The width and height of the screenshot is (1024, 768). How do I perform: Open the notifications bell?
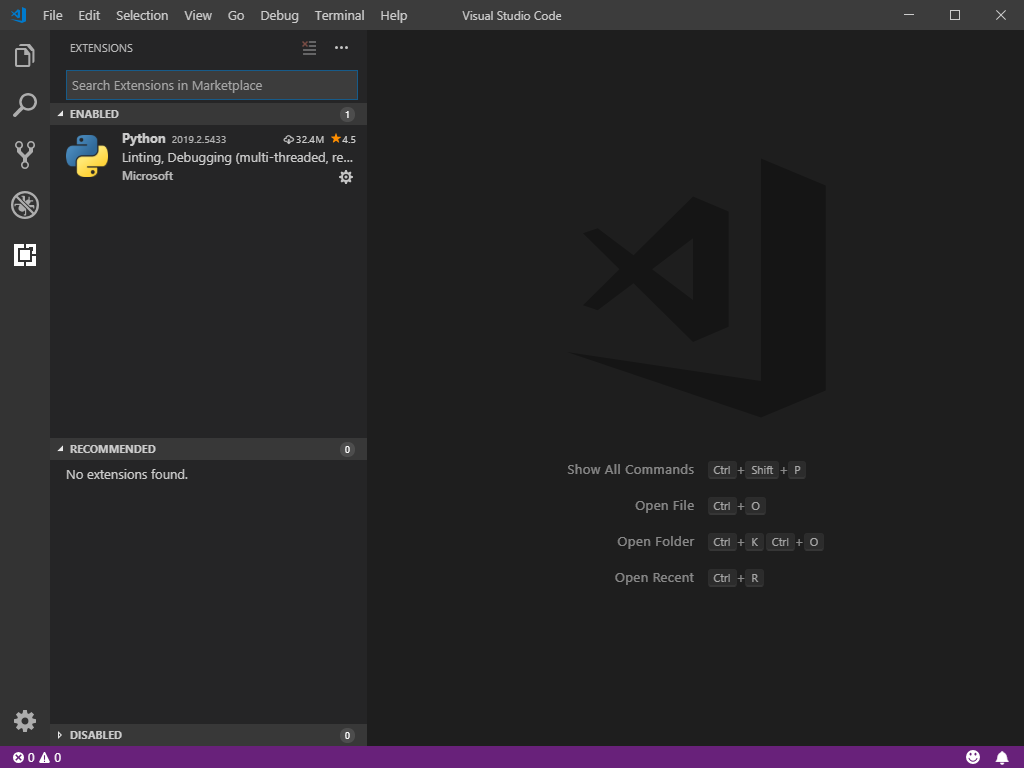tap(1002, 758)
